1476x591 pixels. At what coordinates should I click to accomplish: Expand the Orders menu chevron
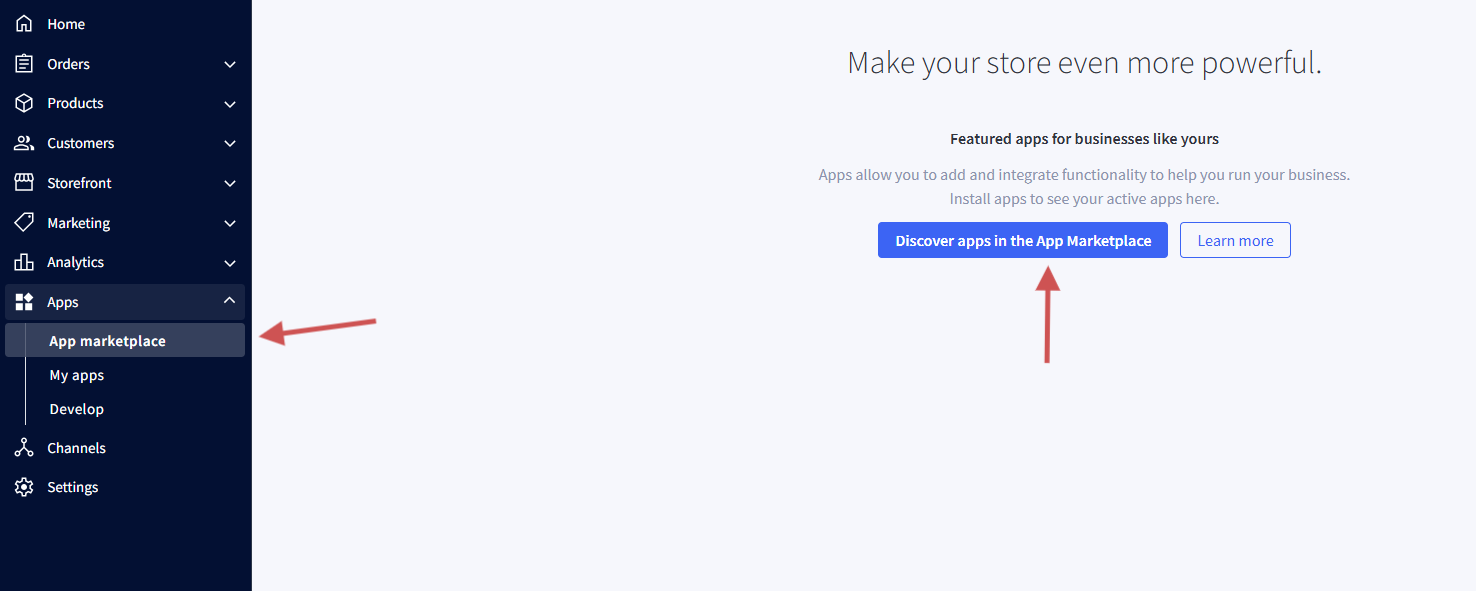click(230, 64)
